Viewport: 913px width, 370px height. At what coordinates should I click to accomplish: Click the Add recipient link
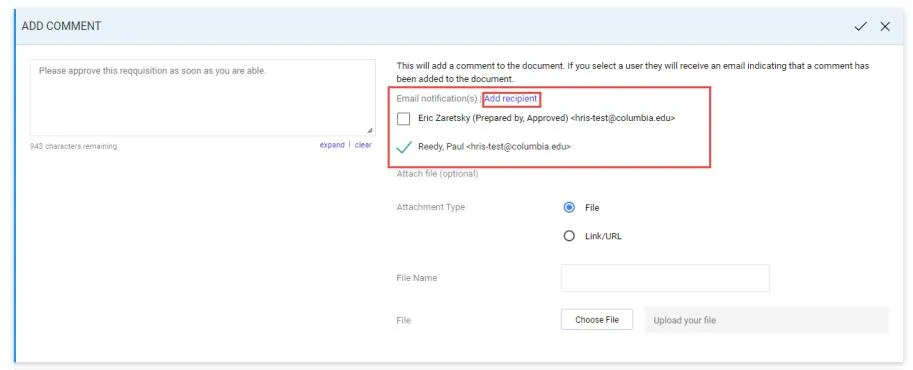click(511, 99)
